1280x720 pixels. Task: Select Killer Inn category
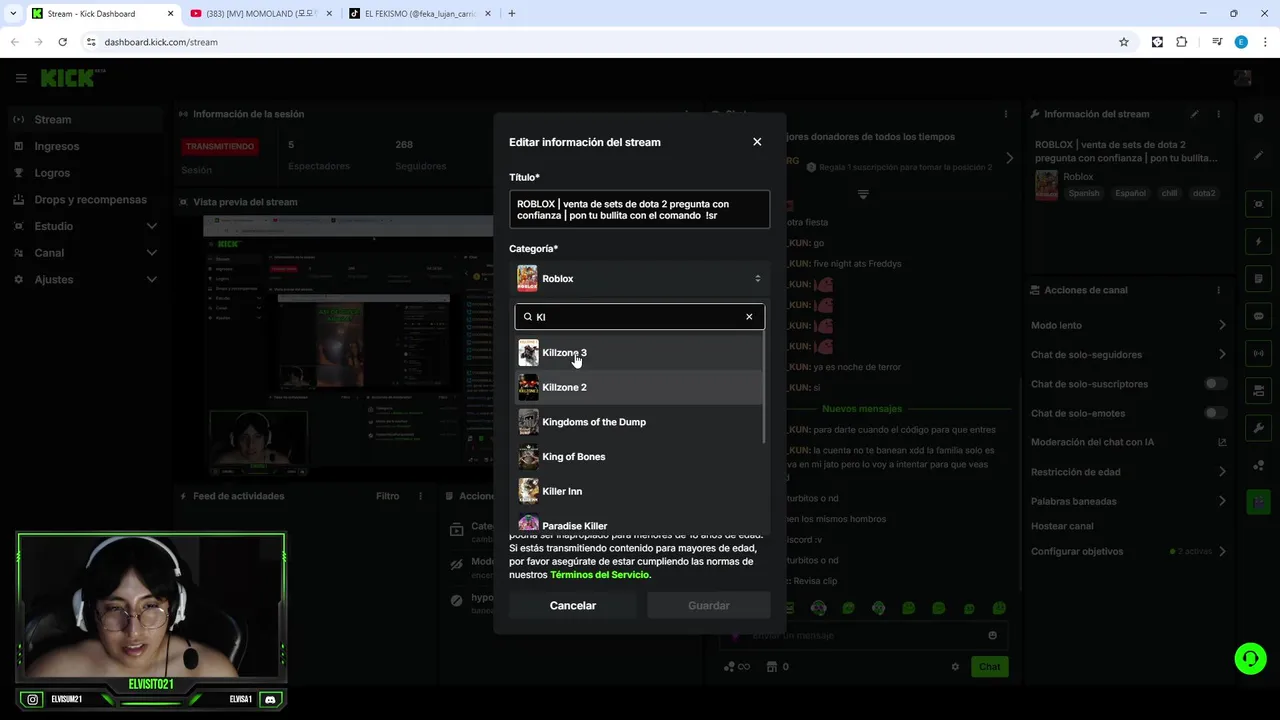638,491
